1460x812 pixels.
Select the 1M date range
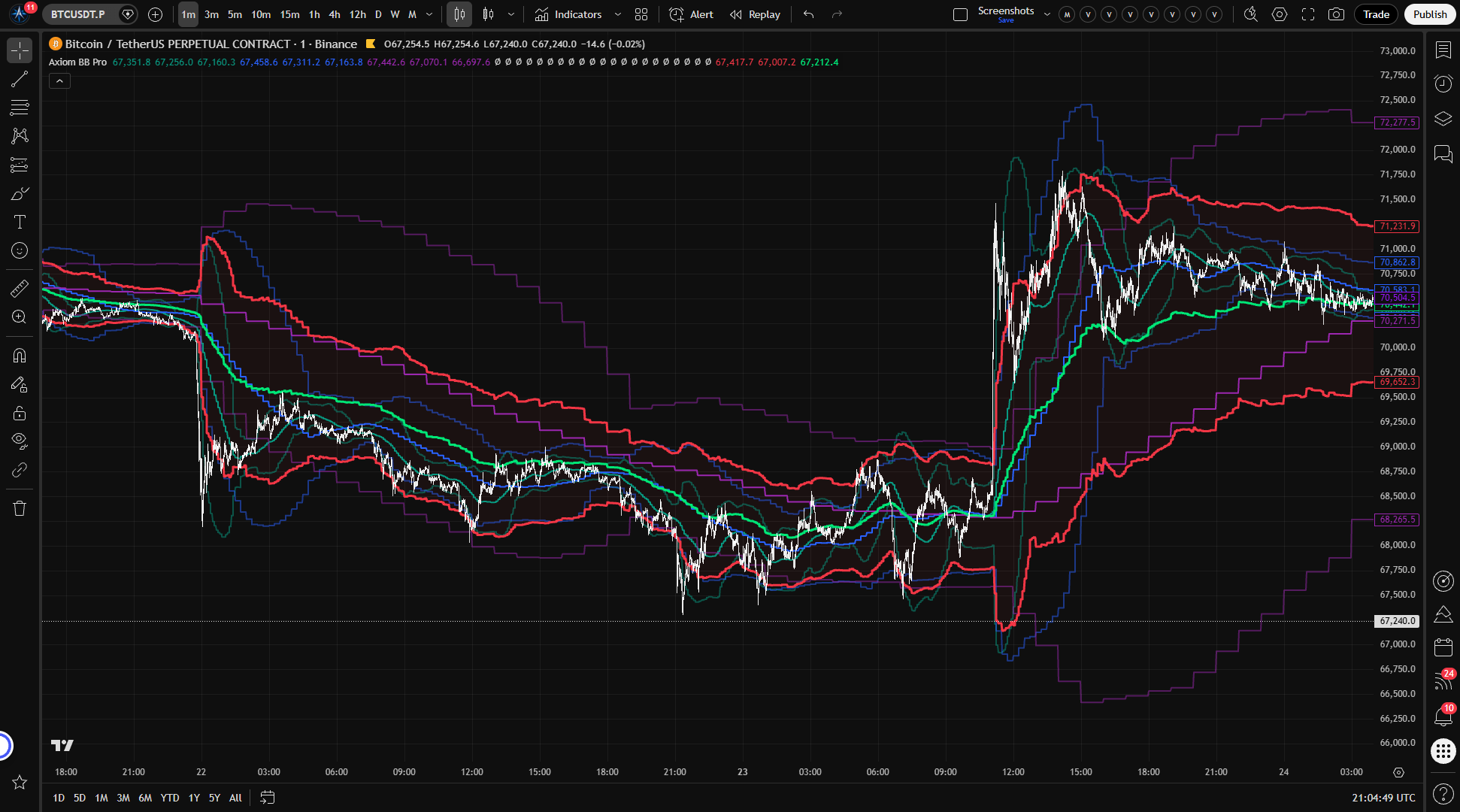tap(101, 798)
